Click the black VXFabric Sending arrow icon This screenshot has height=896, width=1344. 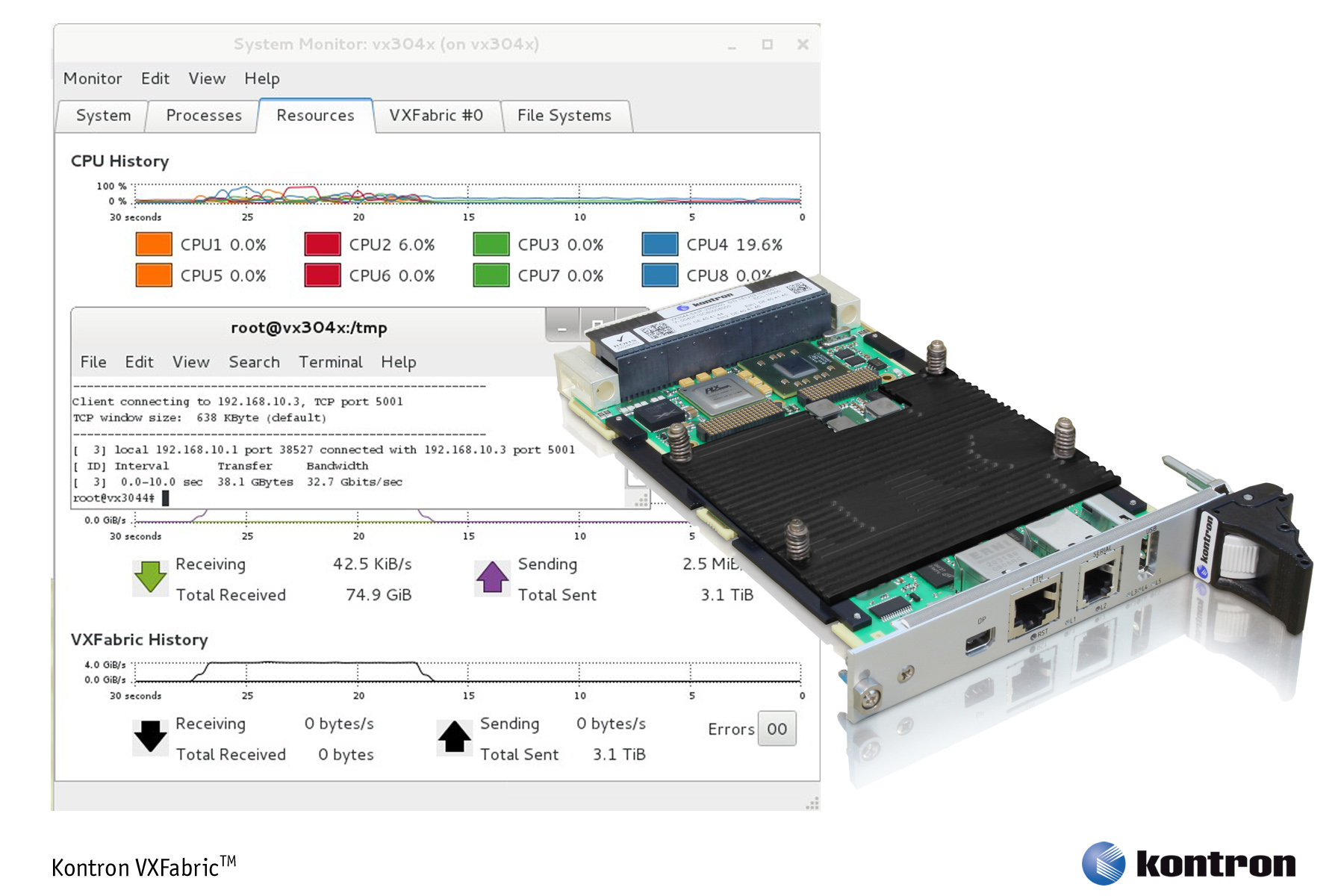coord(455,736)
